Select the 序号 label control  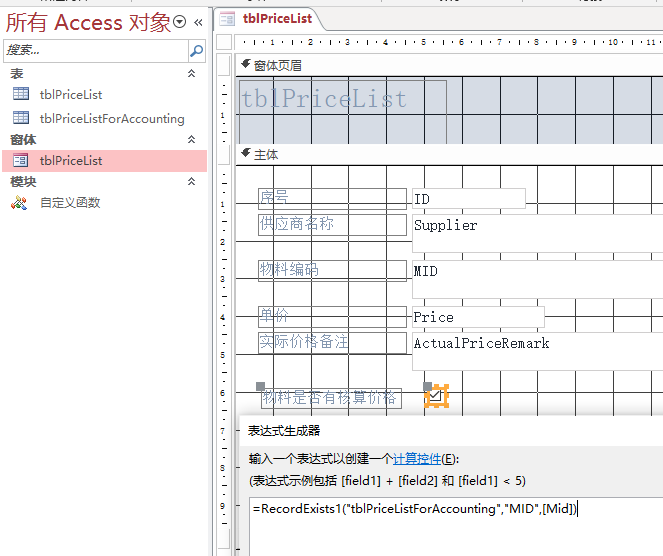click(332, 199)
